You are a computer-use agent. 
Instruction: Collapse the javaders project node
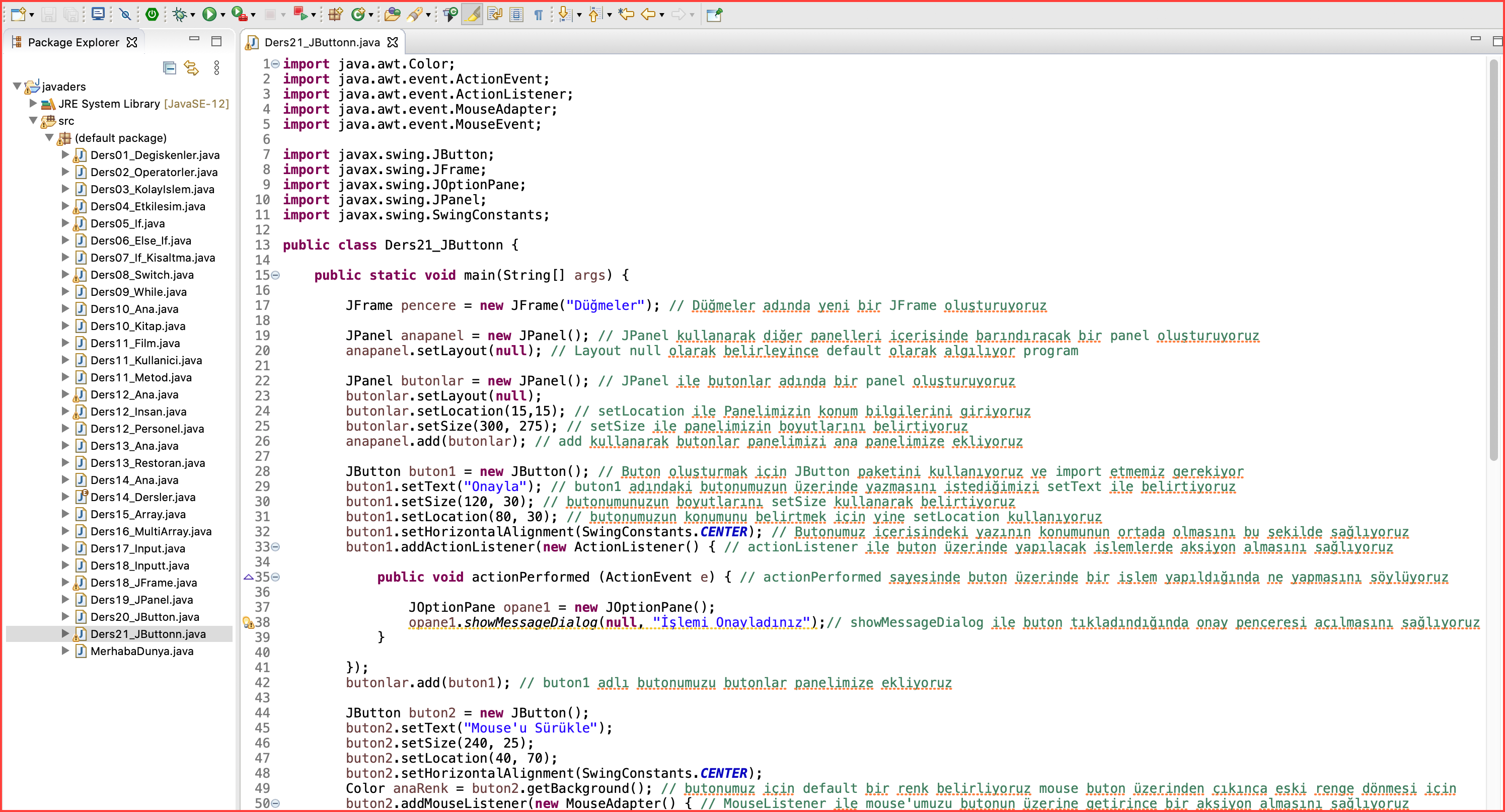pyautogui.click(x=17, y=87)
